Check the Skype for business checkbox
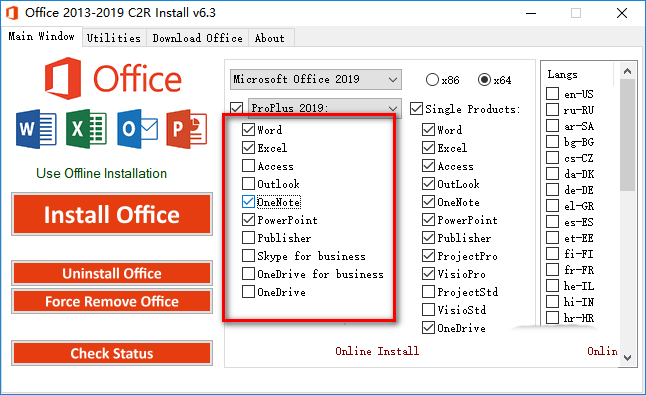This screenshot has height=395, width=646. (248, 256)
